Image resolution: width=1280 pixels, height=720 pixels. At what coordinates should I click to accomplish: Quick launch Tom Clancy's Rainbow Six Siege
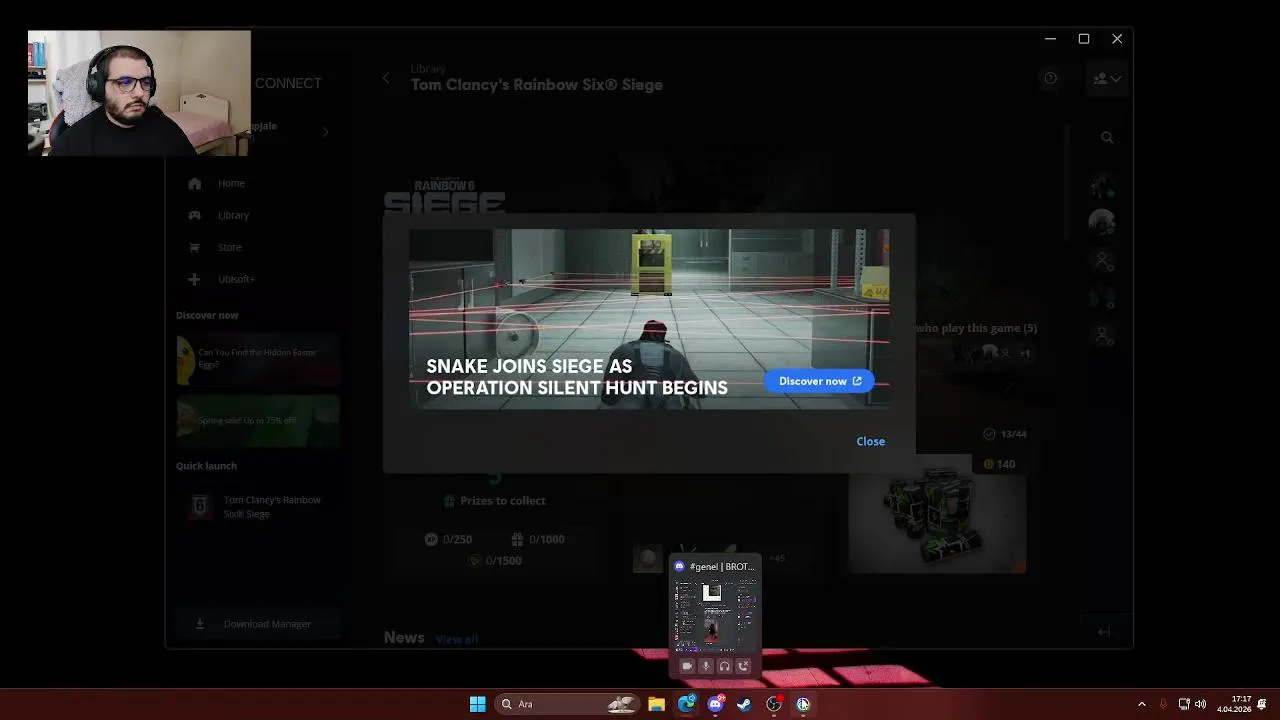[258, 507]
